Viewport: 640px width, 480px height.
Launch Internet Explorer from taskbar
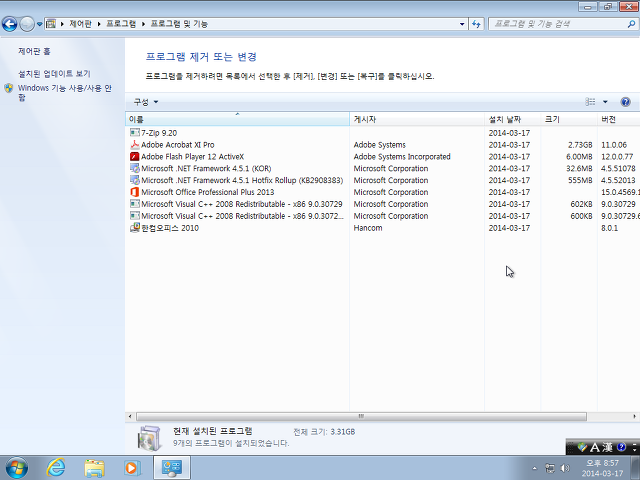[56, 468]
